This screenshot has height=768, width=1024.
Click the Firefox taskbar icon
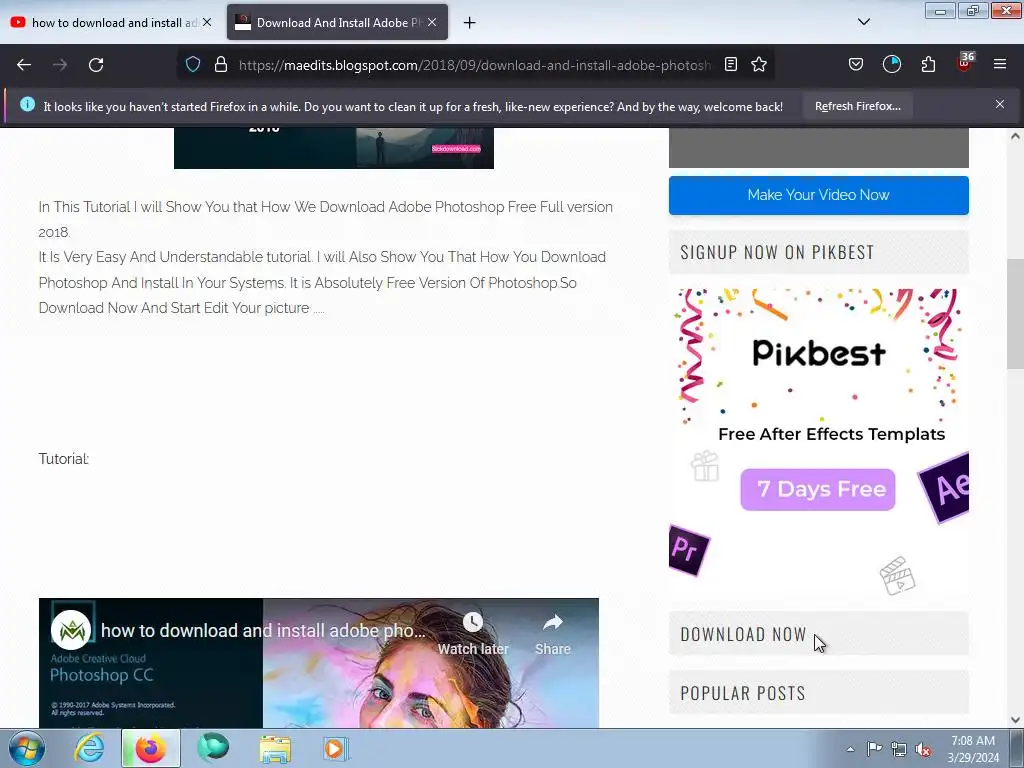151,748
